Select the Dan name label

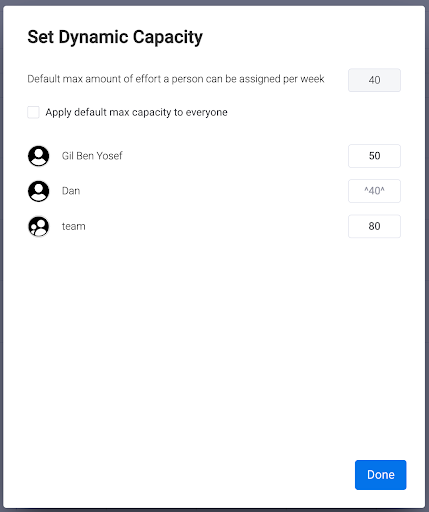tap(71, 191)
